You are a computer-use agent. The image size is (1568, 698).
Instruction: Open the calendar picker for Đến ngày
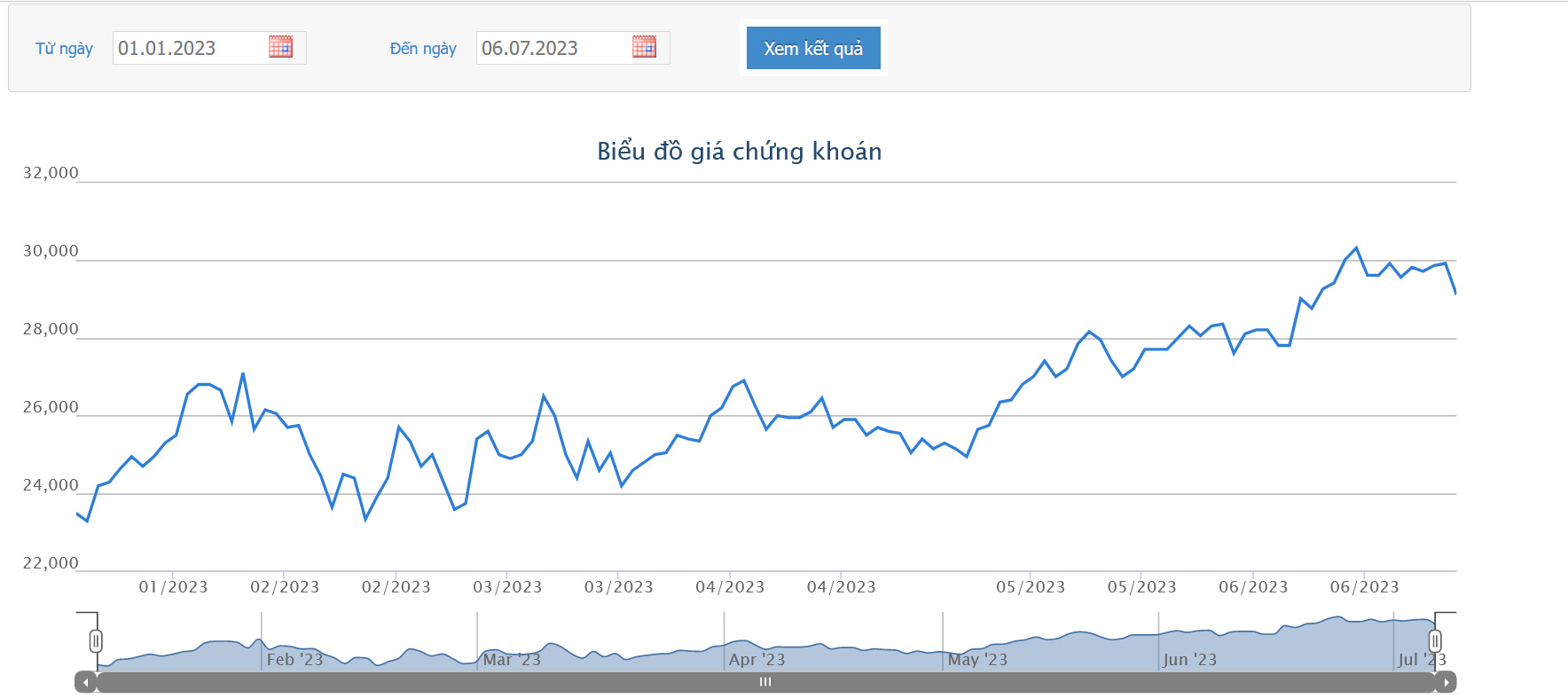pos(644,47)
